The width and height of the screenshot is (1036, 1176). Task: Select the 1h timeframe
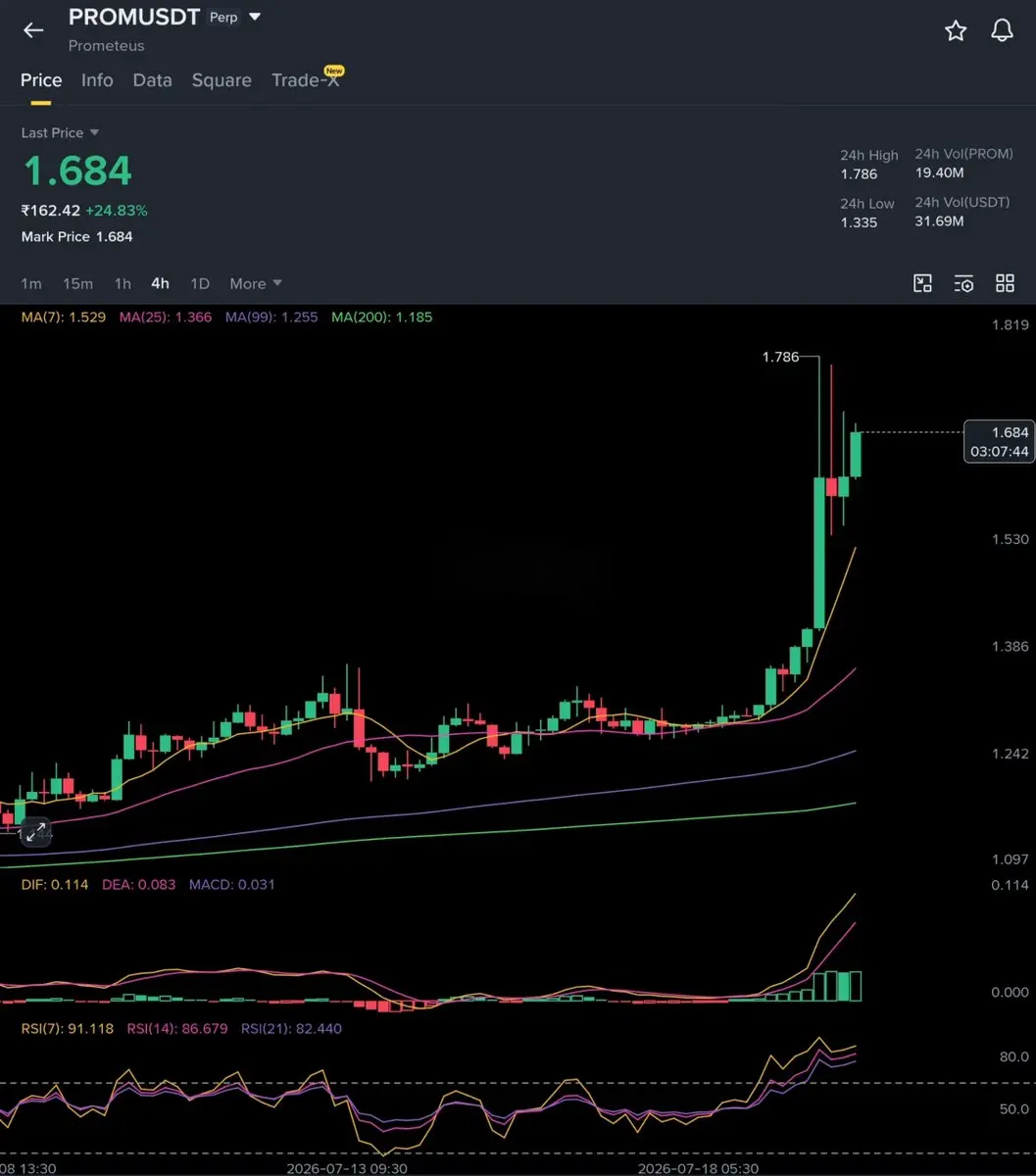tap(123, 283)
